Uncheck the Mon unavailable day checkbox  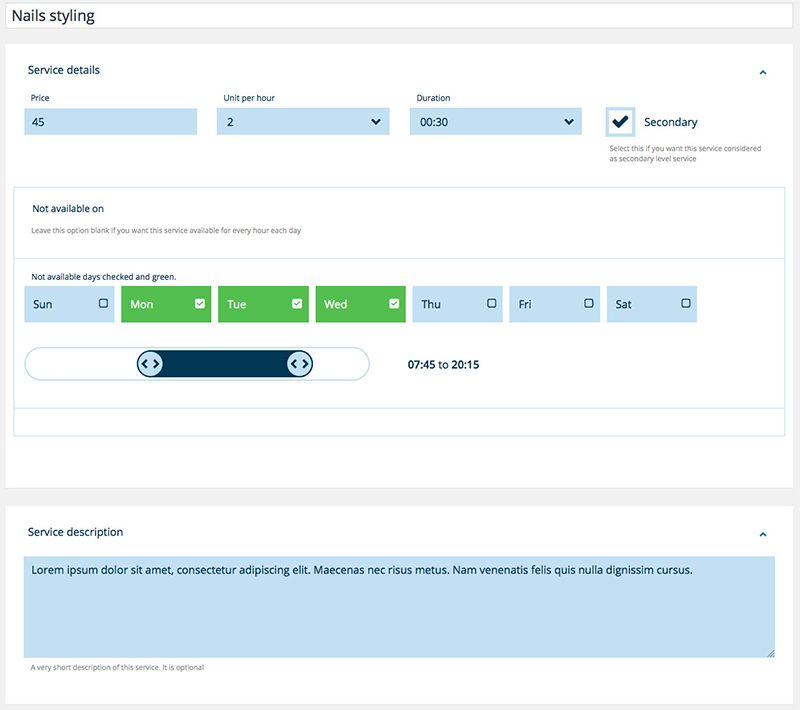click(x=200, y=303)
